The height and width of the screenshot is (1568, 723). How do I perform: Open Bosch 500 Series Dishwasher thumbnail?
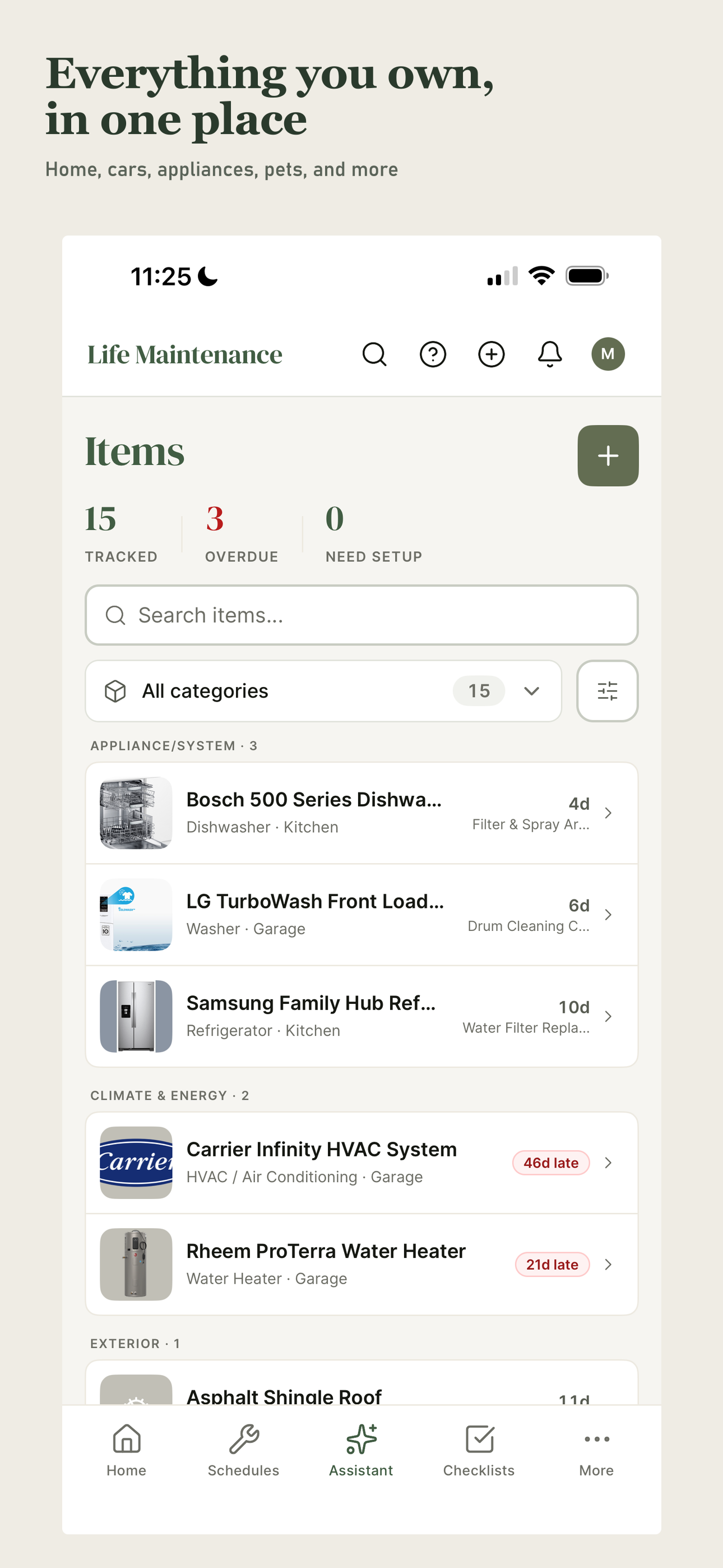(136, 813)
